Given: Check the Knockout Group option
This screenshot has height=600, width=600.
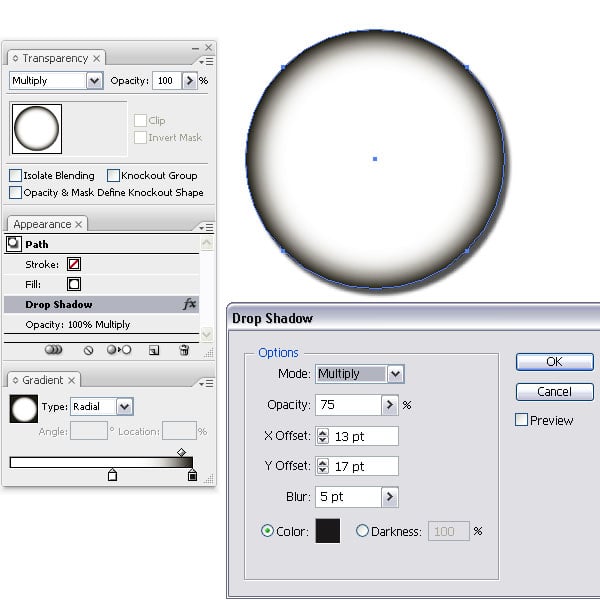Looking at the screenshot, I should pyautogui.click(x=113, y=175).
